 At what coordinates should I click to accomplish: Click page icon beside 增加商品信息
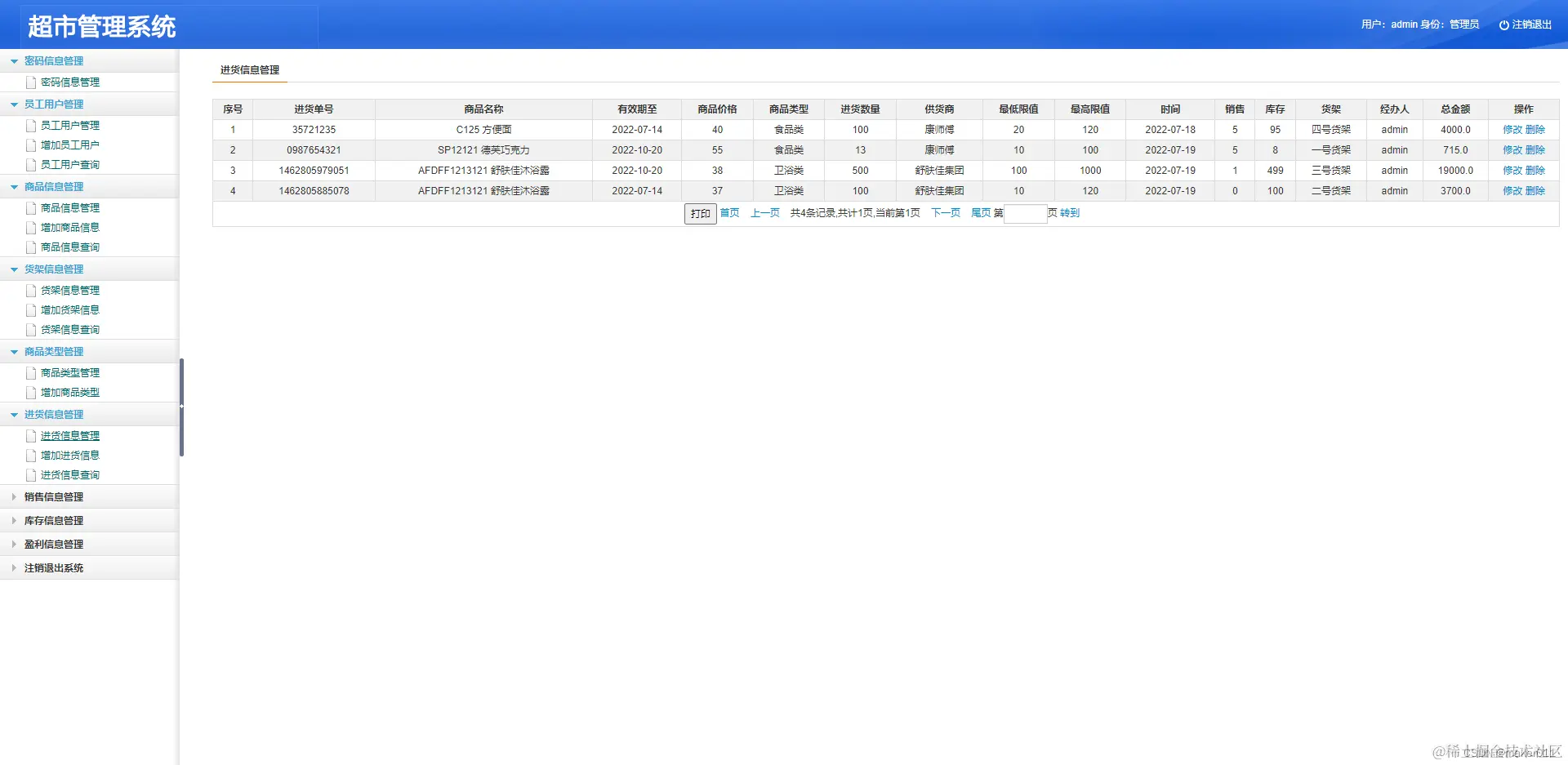click(31, 228)
